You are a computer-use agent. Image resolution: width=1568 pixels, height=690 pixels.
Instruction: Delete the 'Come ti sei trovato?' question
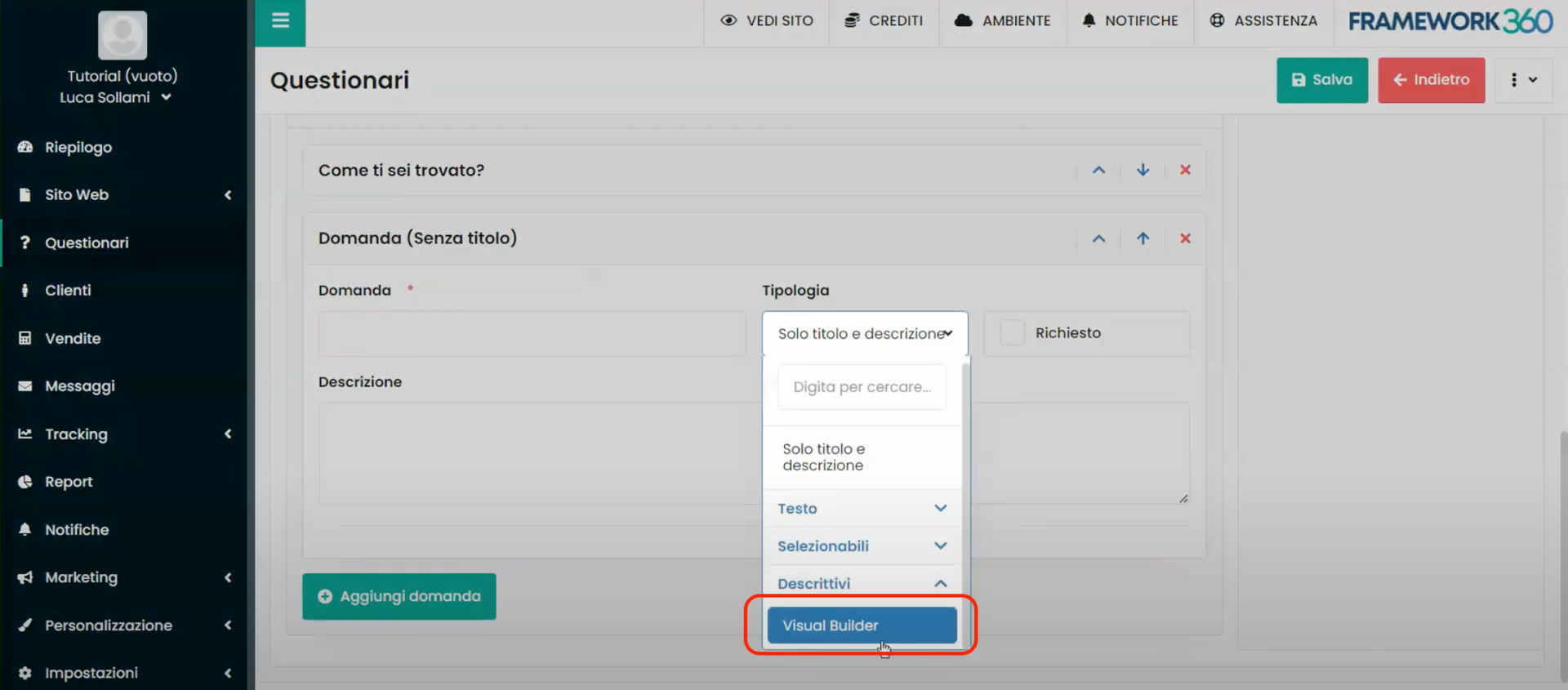(1185, 170)
